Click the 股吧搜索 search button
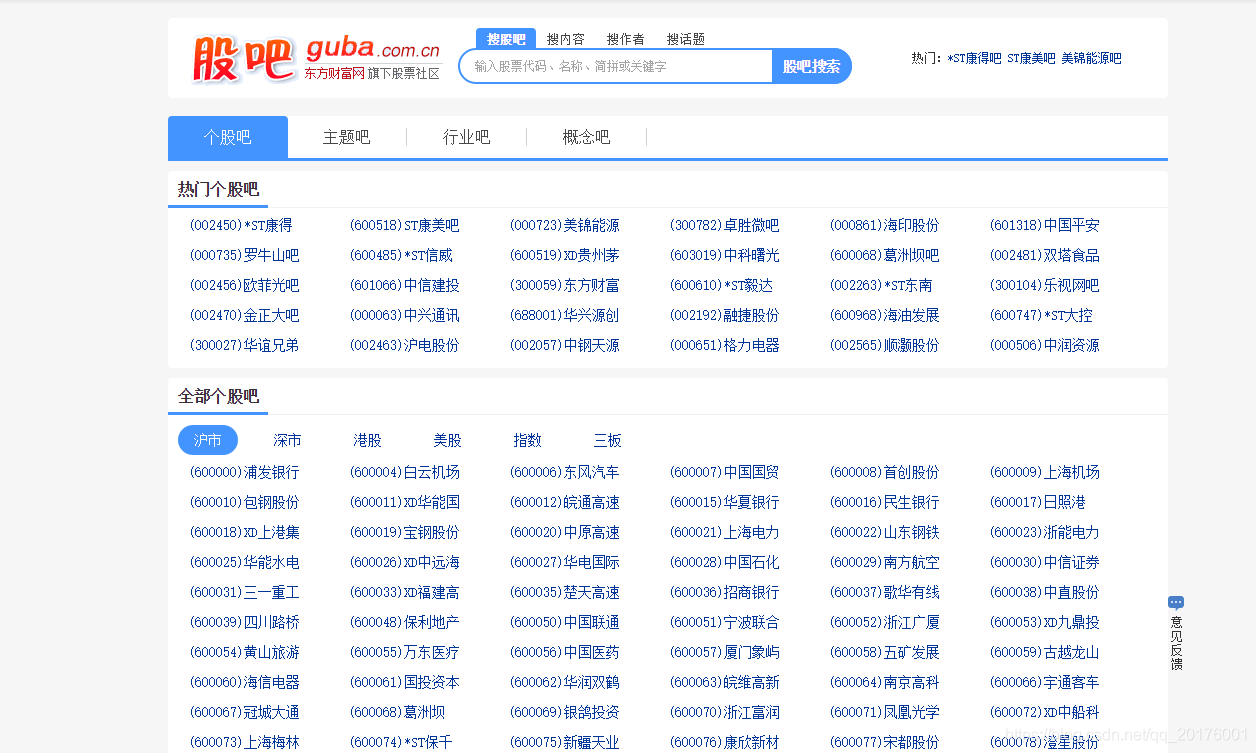 pos(812,66)
